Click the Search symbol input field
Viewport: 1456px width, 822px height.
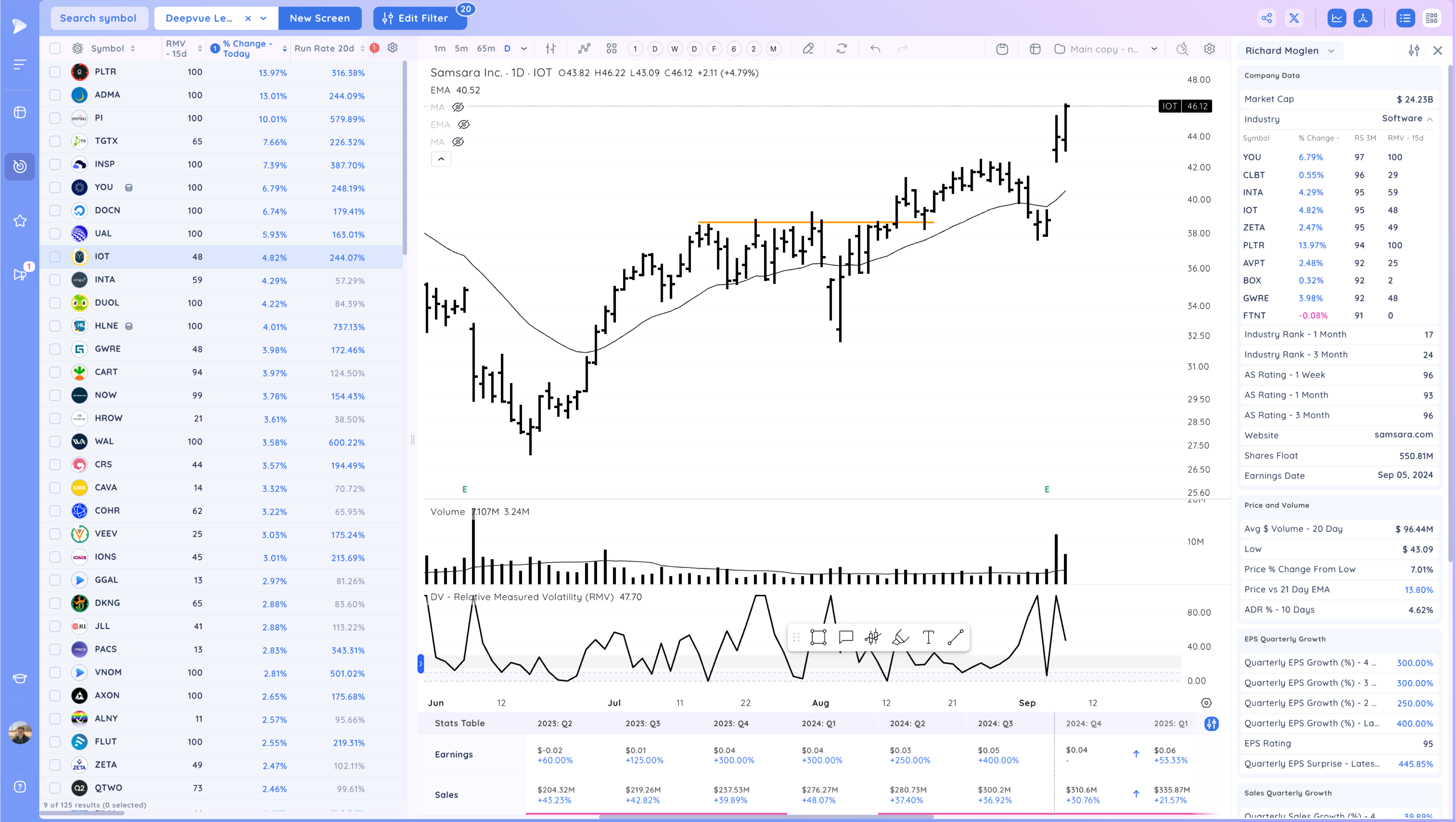tap(98, 18)
